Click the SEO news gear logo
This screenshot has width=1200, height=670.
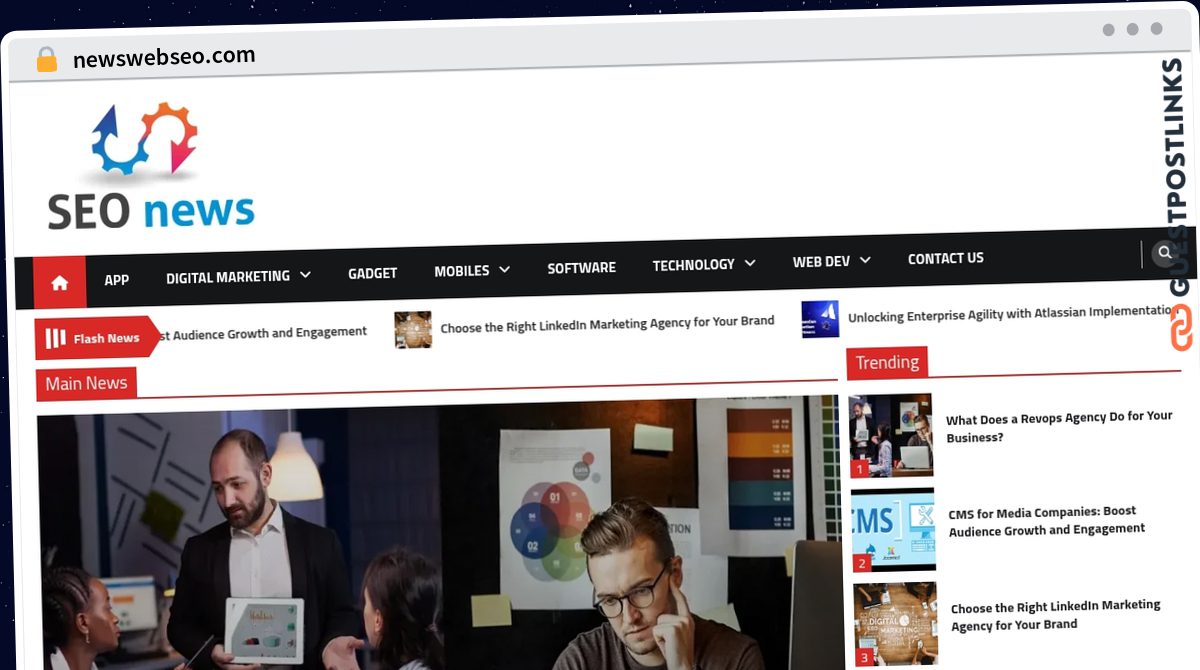click(145, 140)
